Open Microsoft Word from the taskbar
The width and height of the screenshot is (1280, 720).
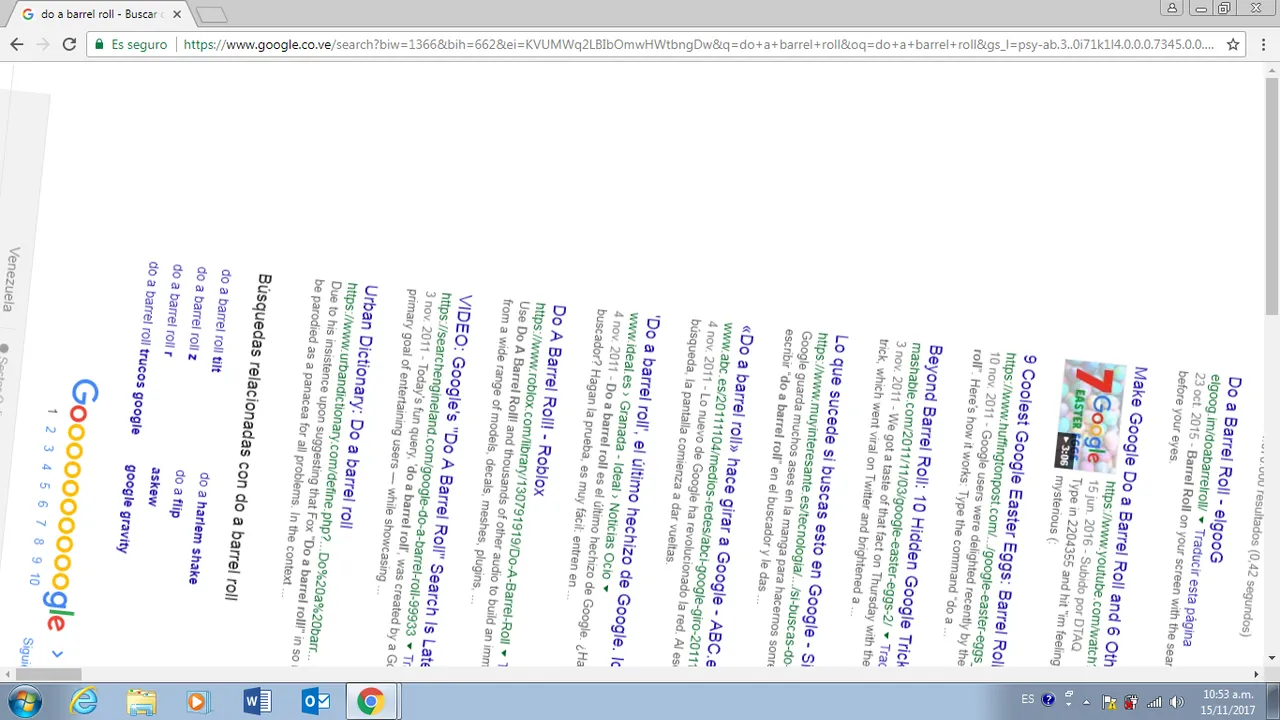257,702
